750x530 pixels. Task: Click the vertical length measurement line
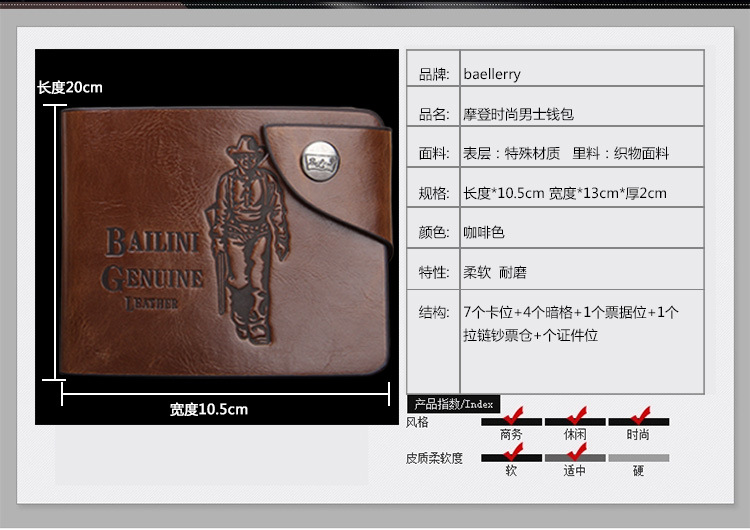(x=55, y=243)
